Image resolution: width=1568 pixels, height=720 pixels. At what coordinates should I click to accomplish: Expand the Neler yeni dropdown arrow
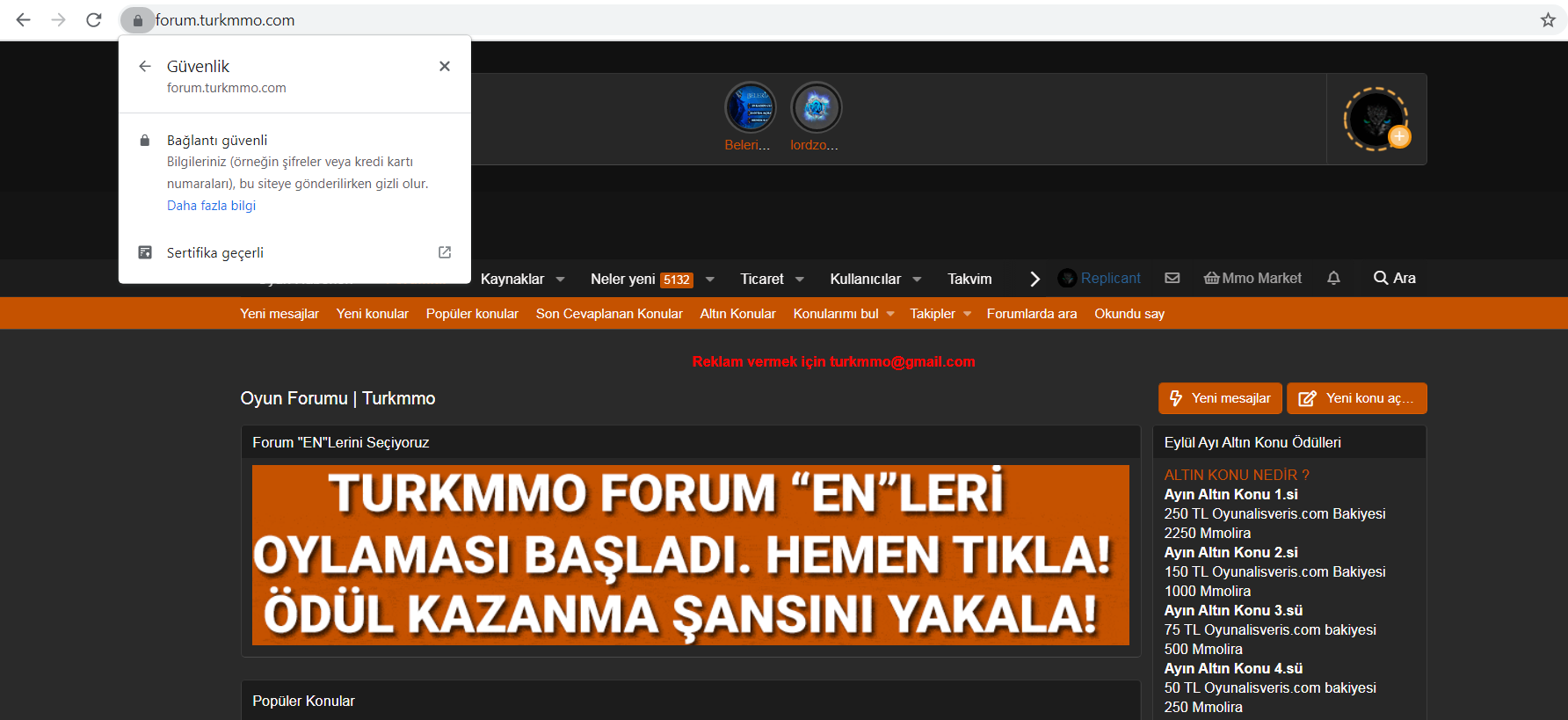click(x=709, y=280)
